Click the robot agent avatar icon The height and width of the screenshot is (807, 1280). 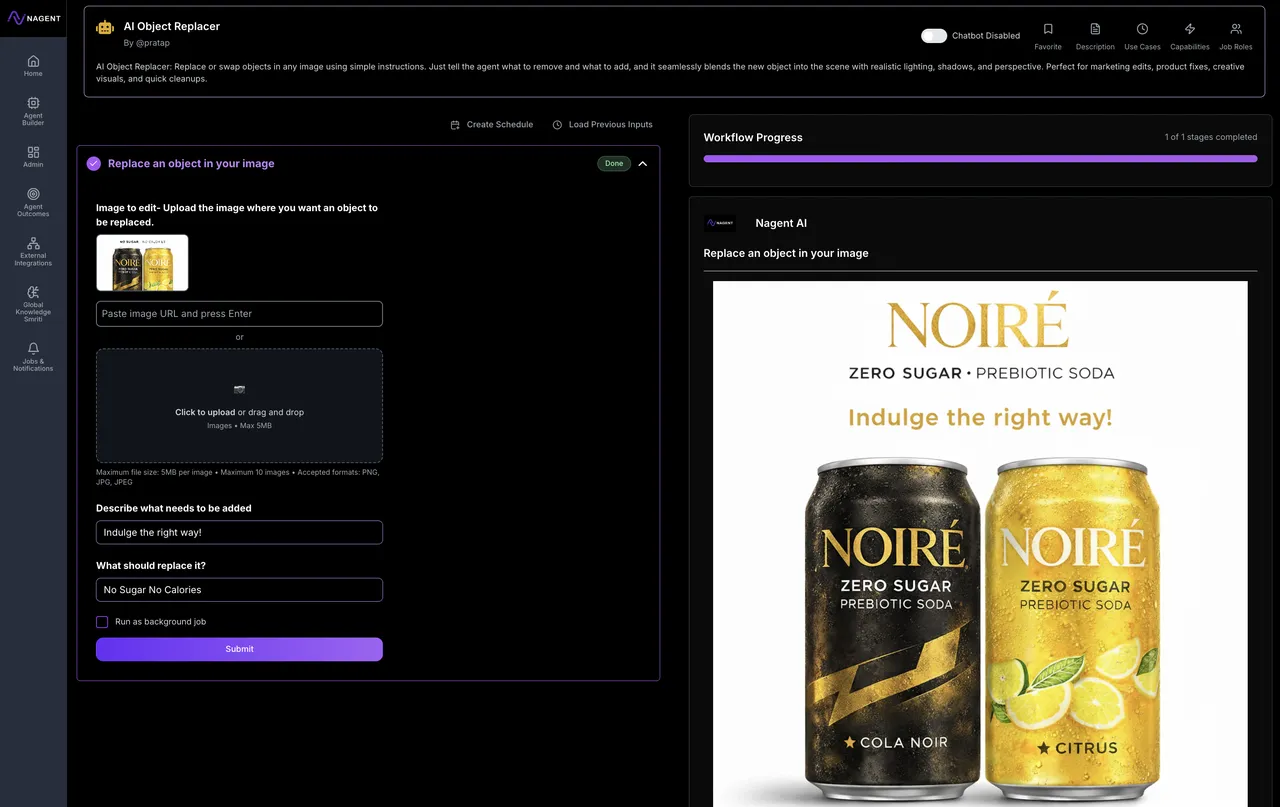pos(105,28)
